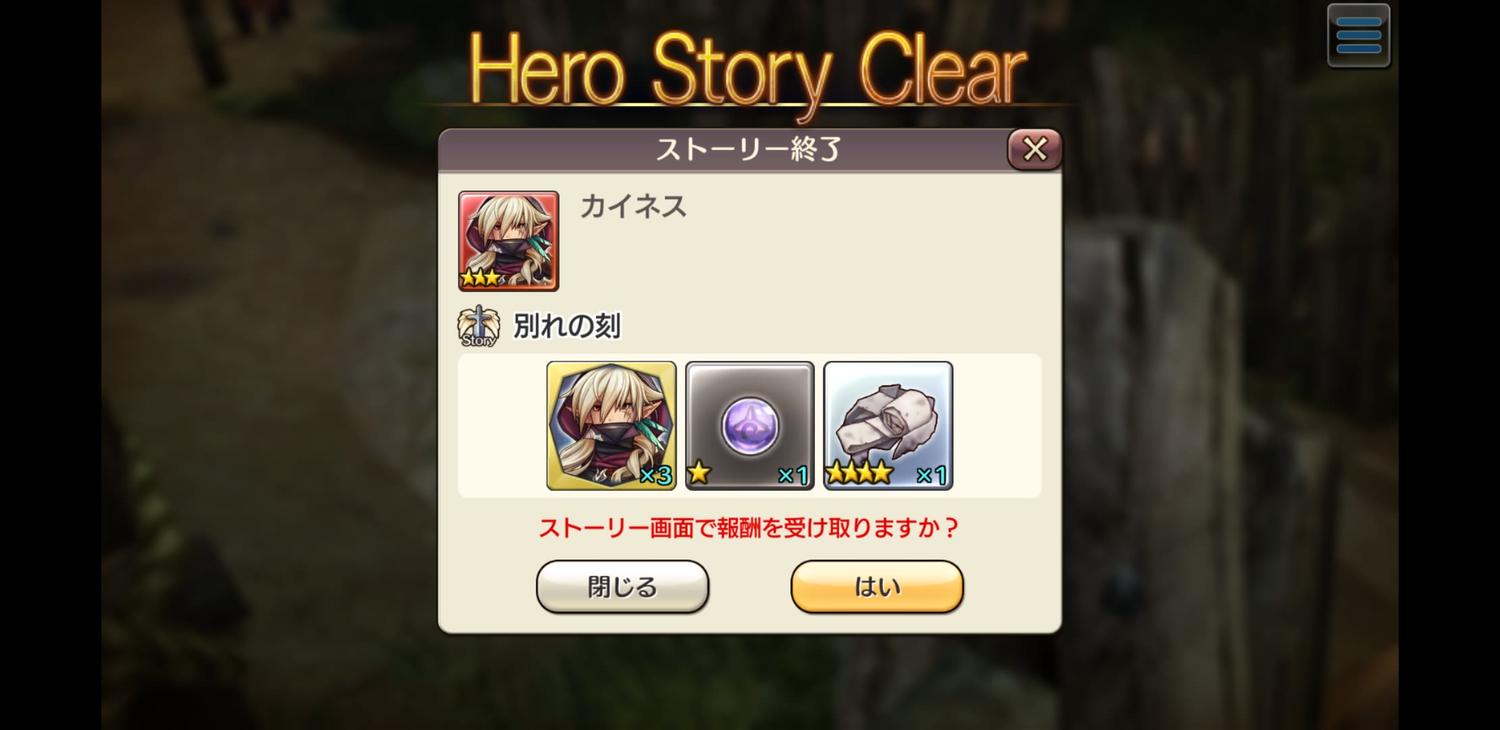1500x730 pixels.
Task: Tap the ×3 quantity on shard reward
Action: 655,476
